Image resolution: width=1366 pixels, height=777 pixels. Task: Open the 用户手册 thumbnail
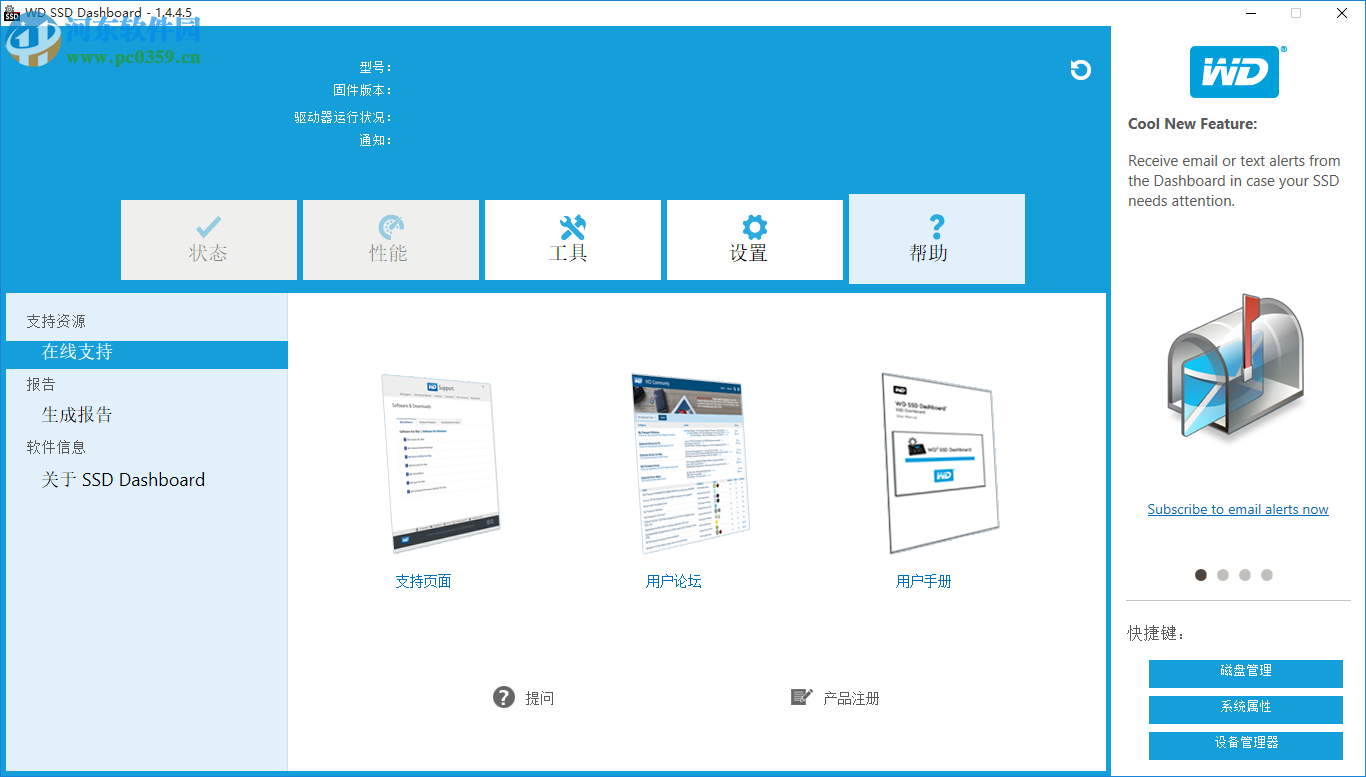(x=937, y=463)
